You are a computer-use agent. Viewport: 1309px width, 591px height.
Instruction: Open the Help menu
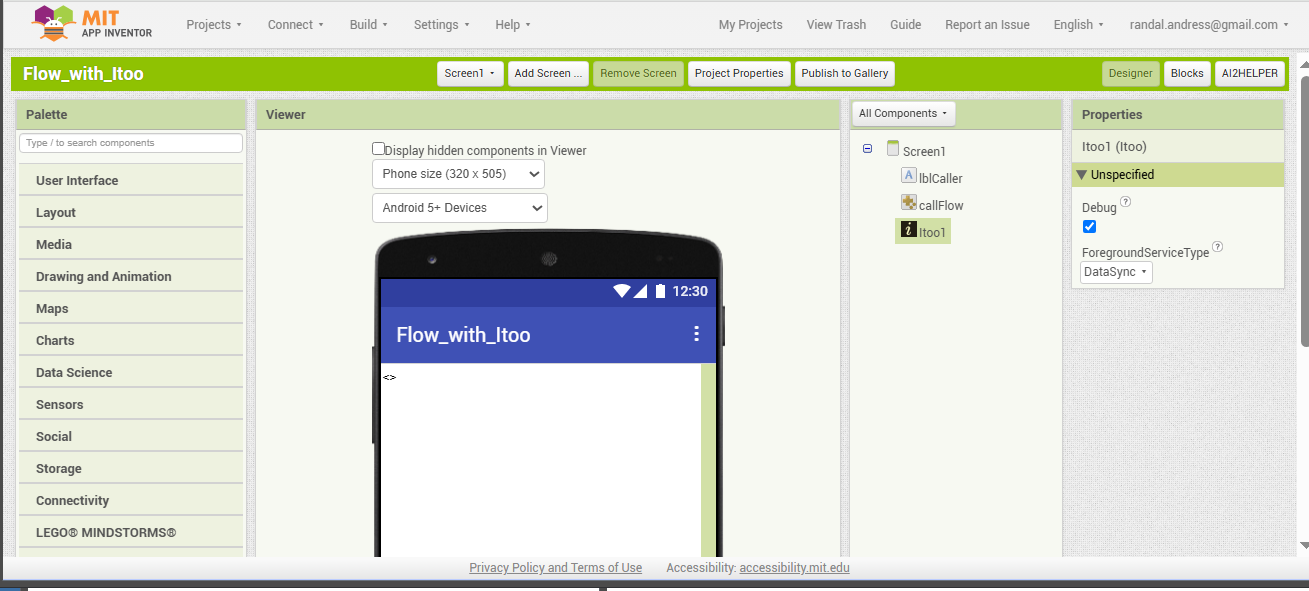click(513, 25)
